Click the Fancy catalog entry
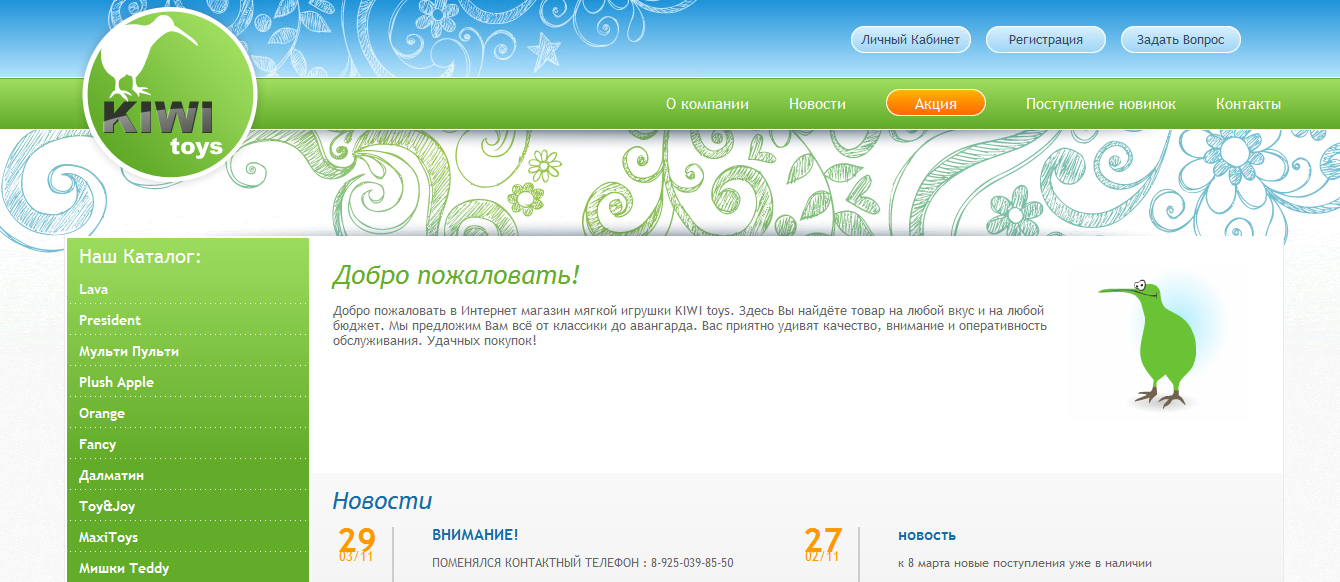Image resolution: width=1340 pixels, height=582 pixels. tap(95, 444)
